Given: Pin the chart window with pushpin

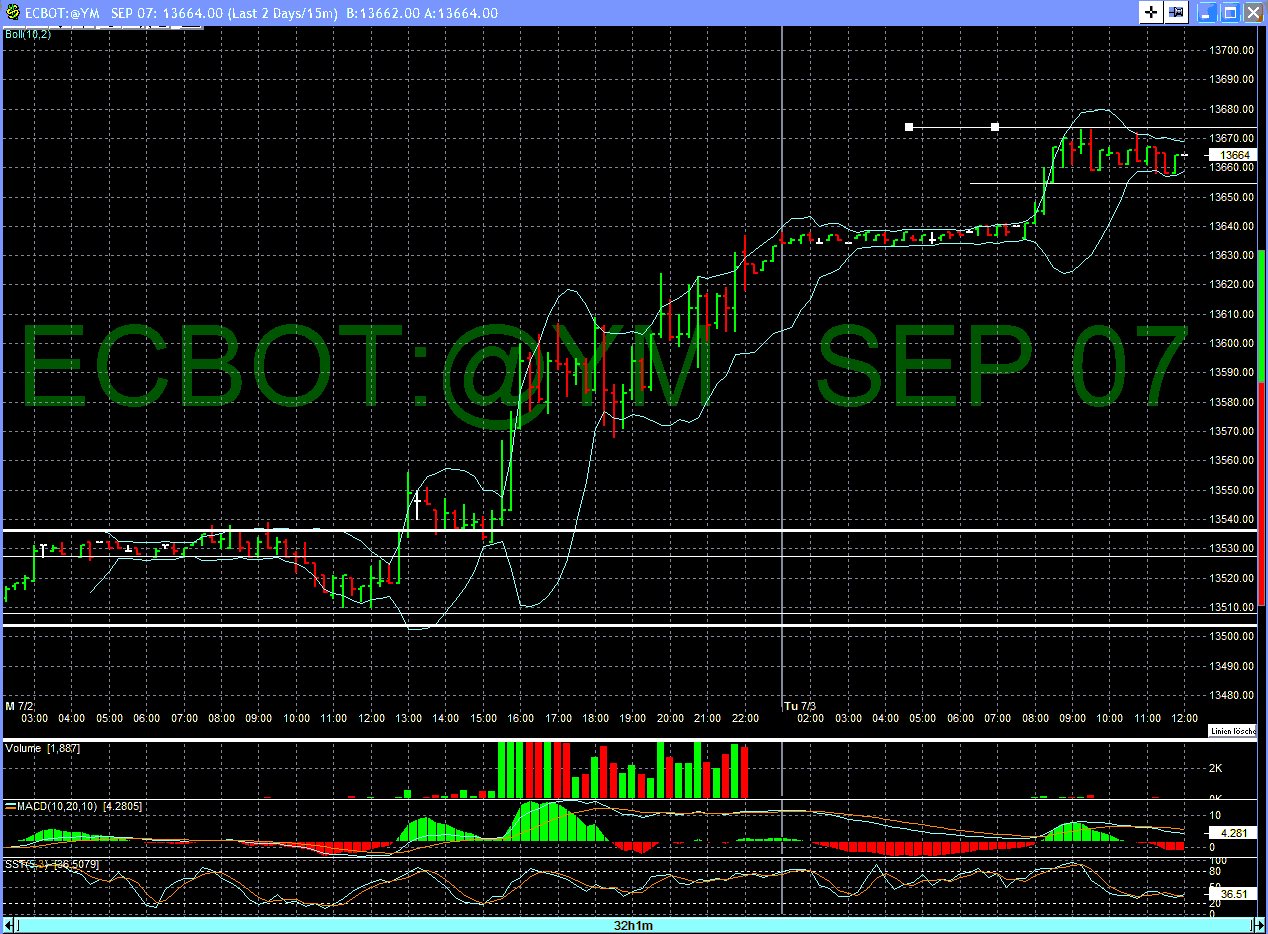Looking at the screenshot, I should tap(1176, 13).
